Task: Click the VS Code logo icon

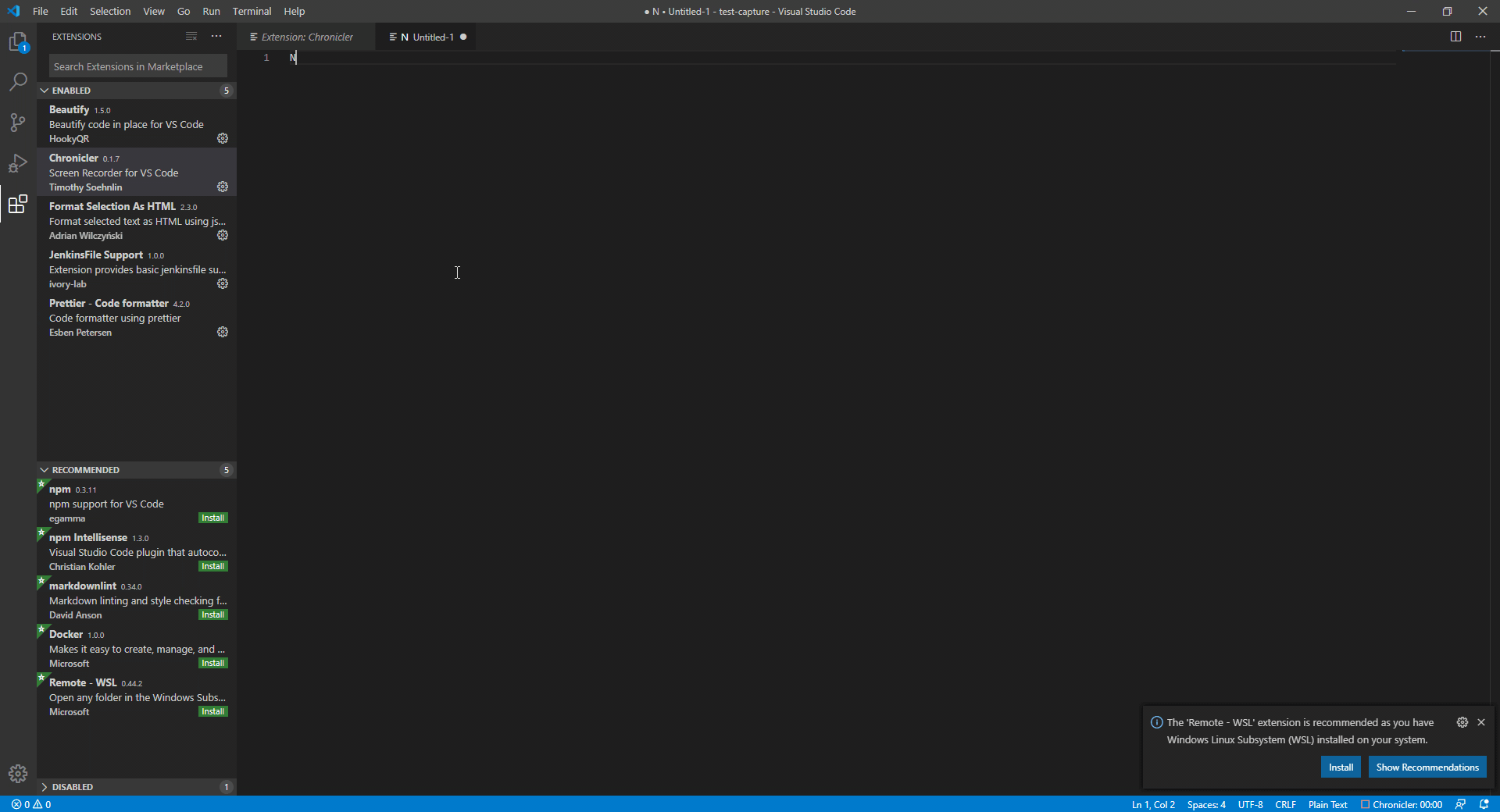Action: 13,11
